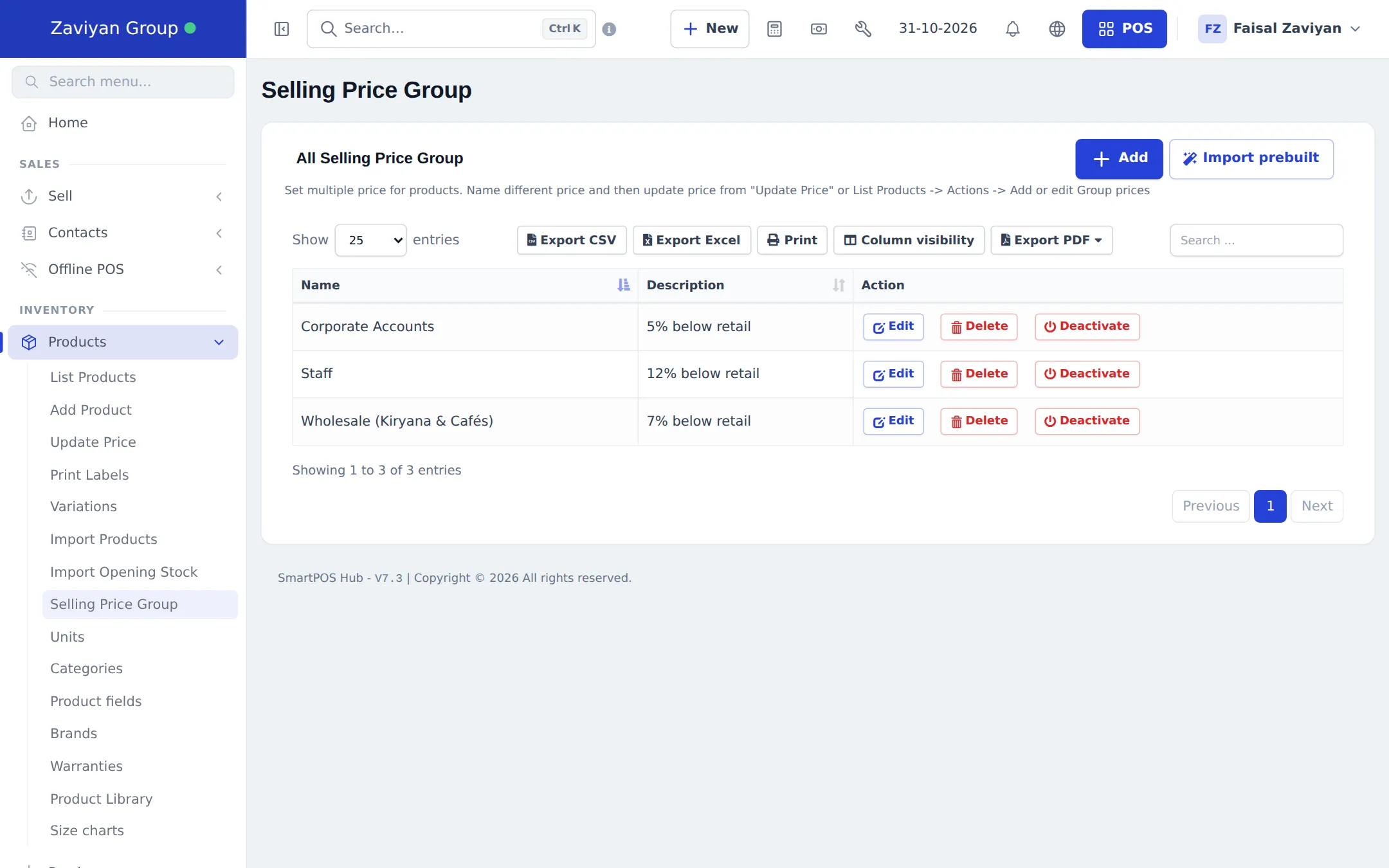Open List Products in sidebar
The width and height of the screenshot is (1389, 868).
click(93, 377)
